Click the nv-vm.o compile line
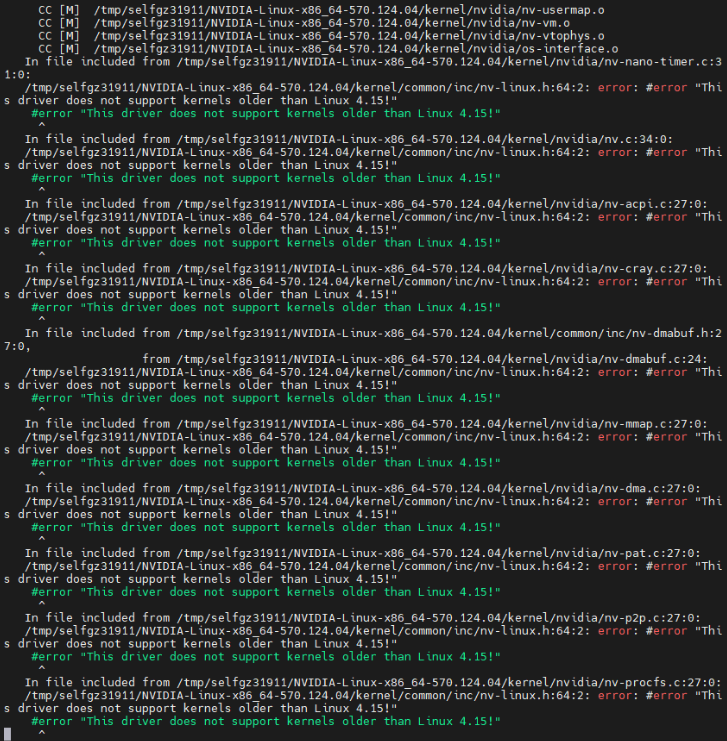The height and width of the screenshot is (741, 727). pos(304,23)
